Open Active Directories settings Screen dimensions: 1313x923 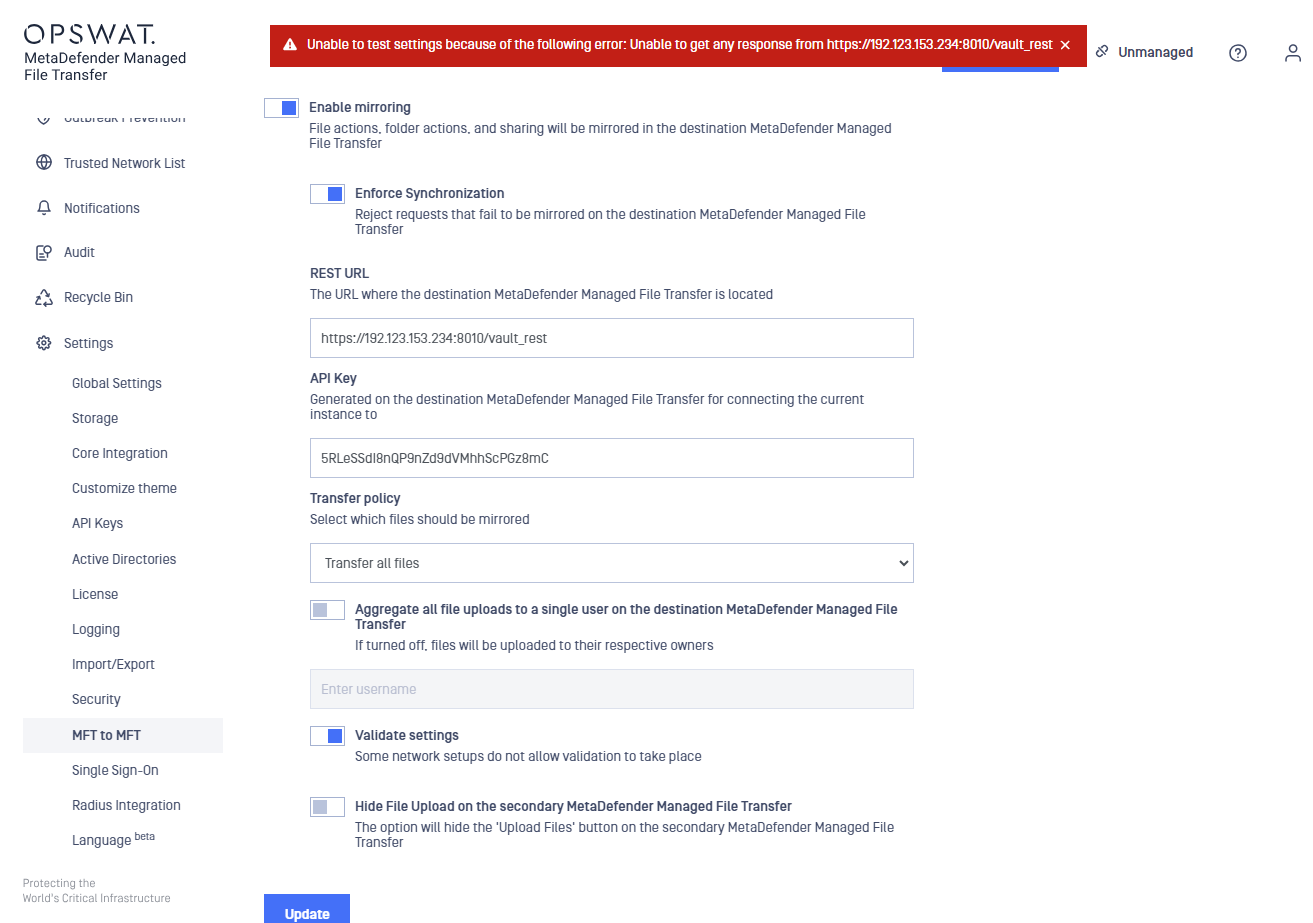pos(124,559)
